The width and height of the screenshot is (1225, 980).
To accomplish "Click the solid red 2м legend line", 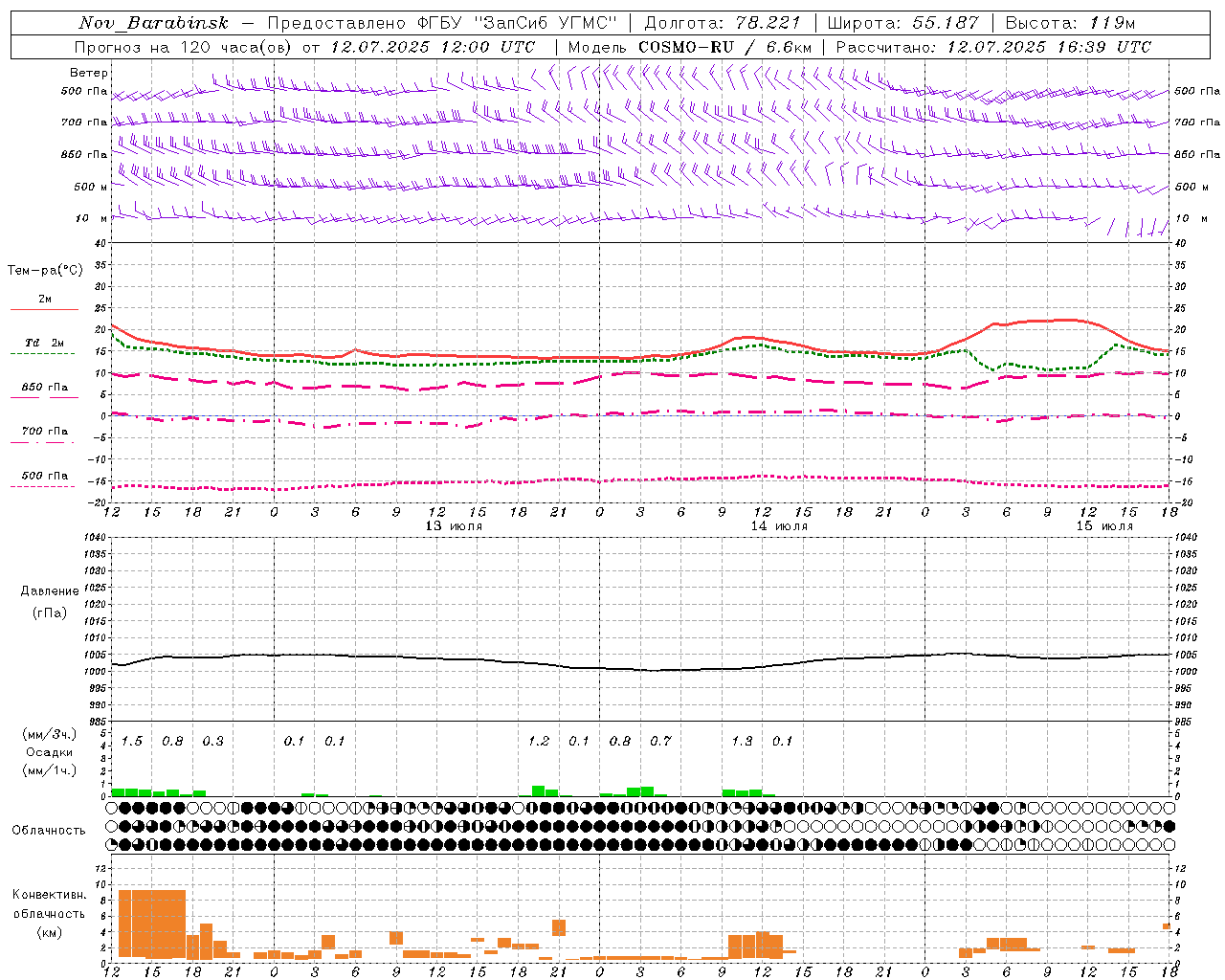I will tap(44, 309).
